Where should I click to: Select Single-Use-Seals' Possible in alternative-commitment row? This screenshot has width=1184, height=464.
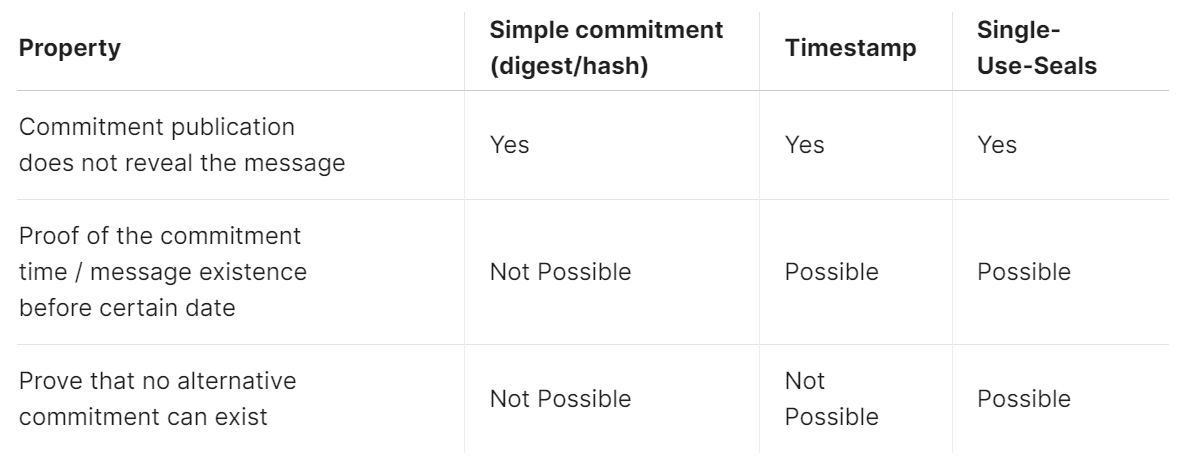1023,399
